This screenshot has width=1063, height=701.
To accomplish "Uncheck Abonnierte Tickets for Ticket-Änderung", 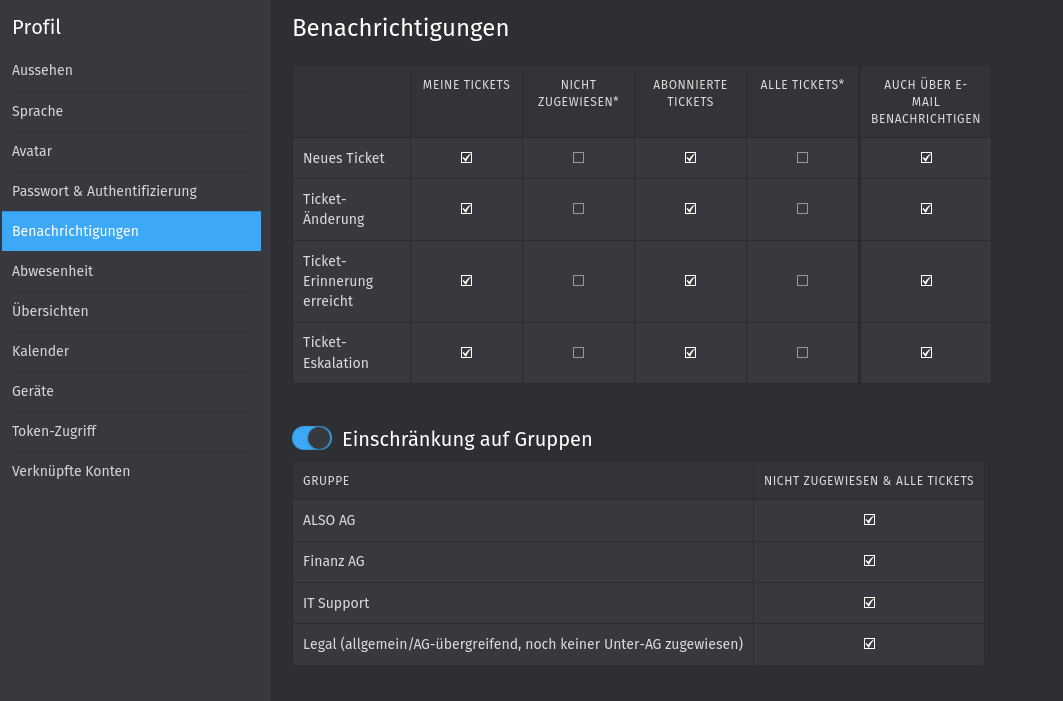I will coord(690,209).
